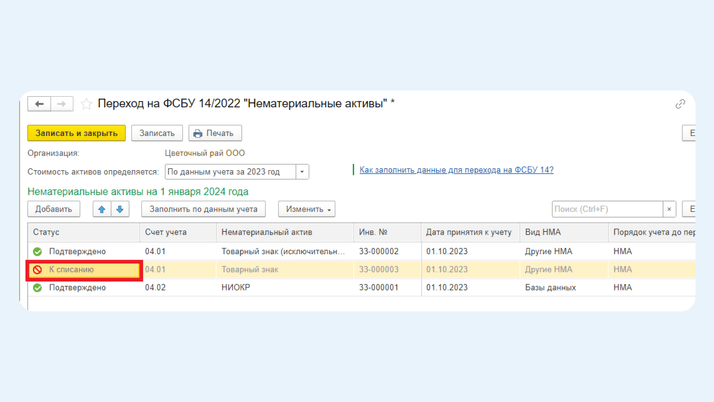Select the НИОКР asset cell
Image resolution: width=714 pixels, height=402 pixels.
pyautogui.click(x=285, y=288)
